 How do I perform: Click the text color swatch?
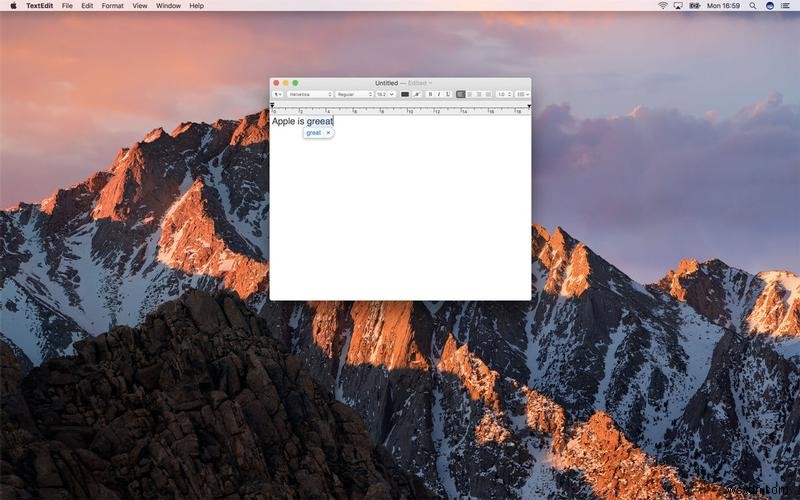pyautogui.click(x=405, y=94)
